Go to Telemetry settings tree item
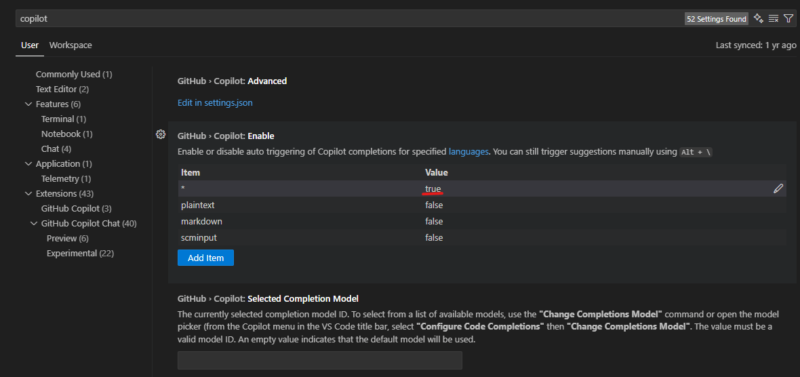 click(x=66, y=179)
